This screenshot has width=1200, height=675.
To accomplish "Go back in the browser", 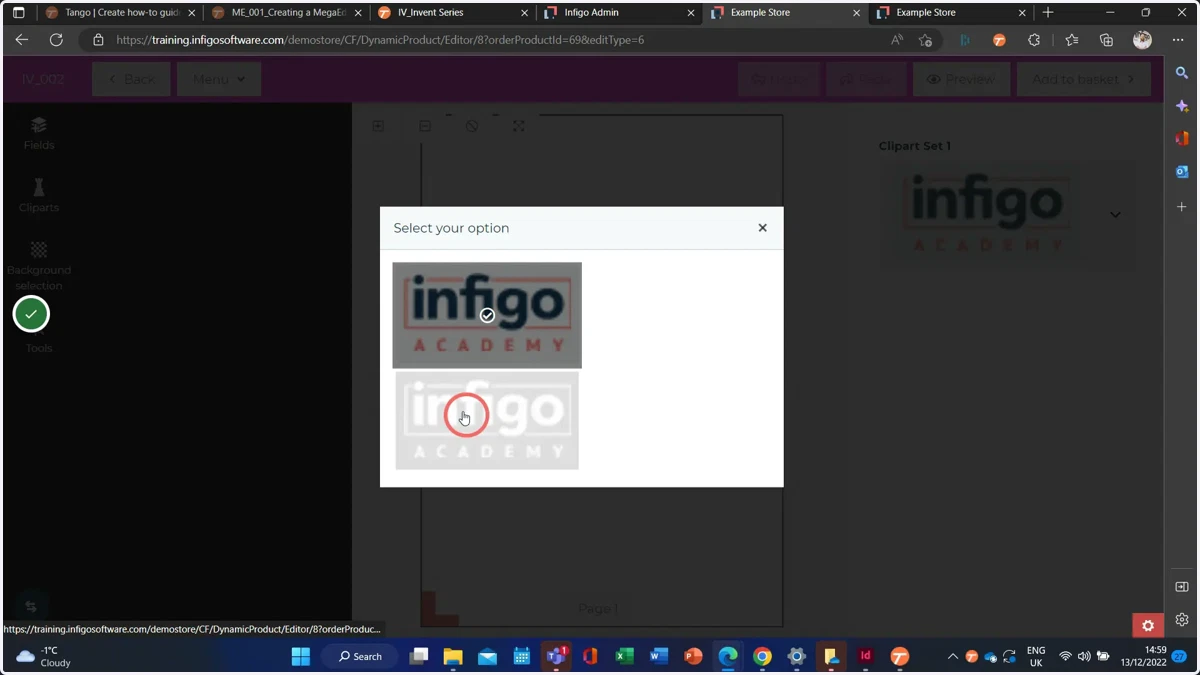I will coord(22,40).
